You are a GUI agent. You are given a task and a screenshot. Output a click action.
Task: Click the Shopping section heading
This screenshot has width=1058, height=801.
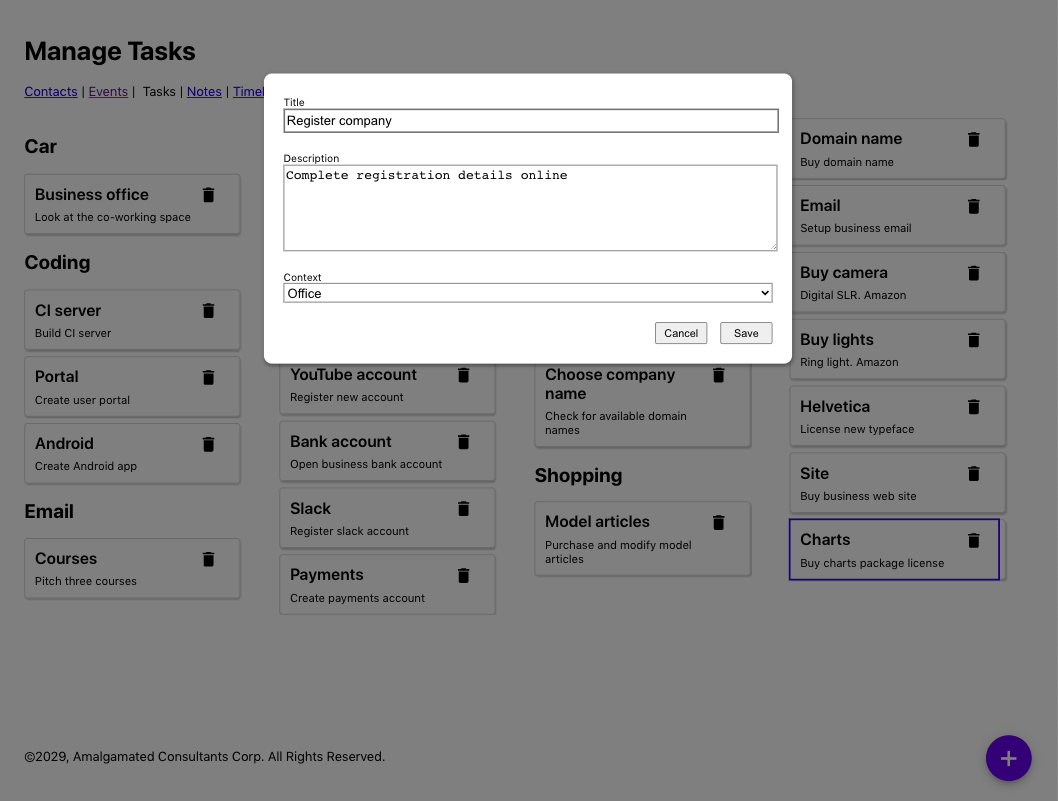click(578, 476)
